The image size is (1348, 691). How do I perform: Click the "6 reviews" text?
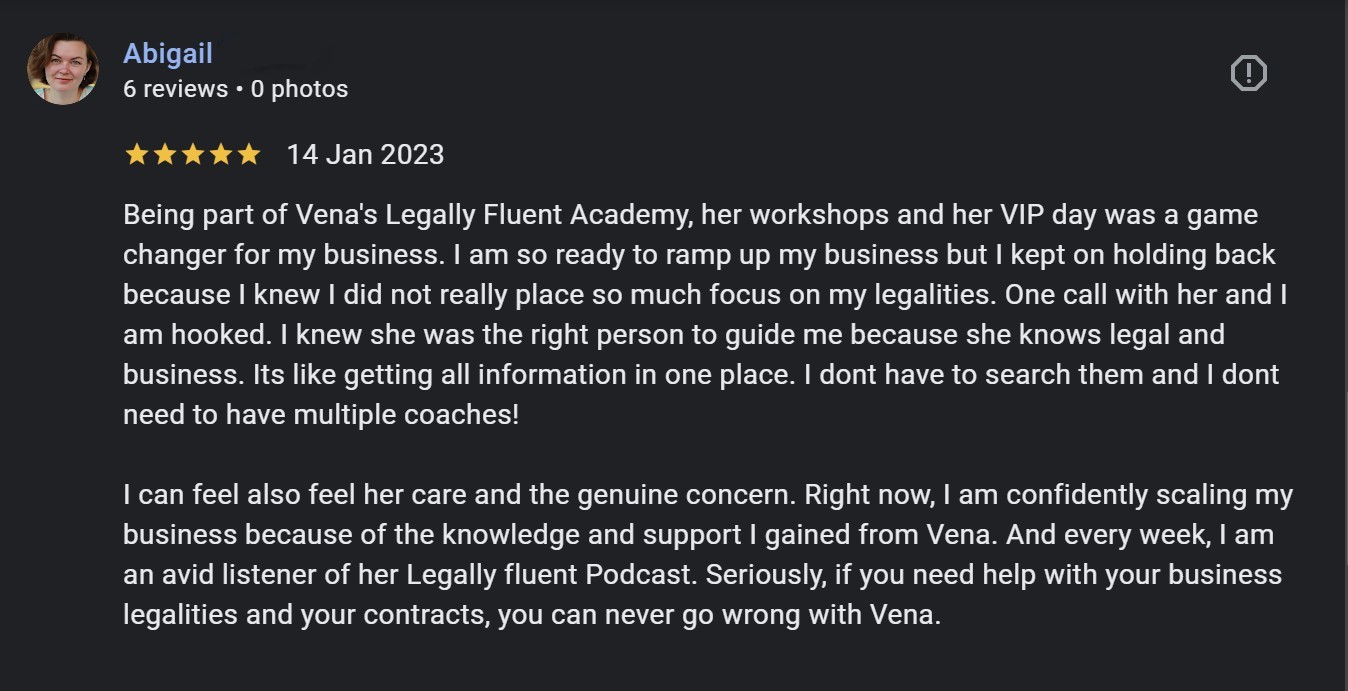point(175,89)
